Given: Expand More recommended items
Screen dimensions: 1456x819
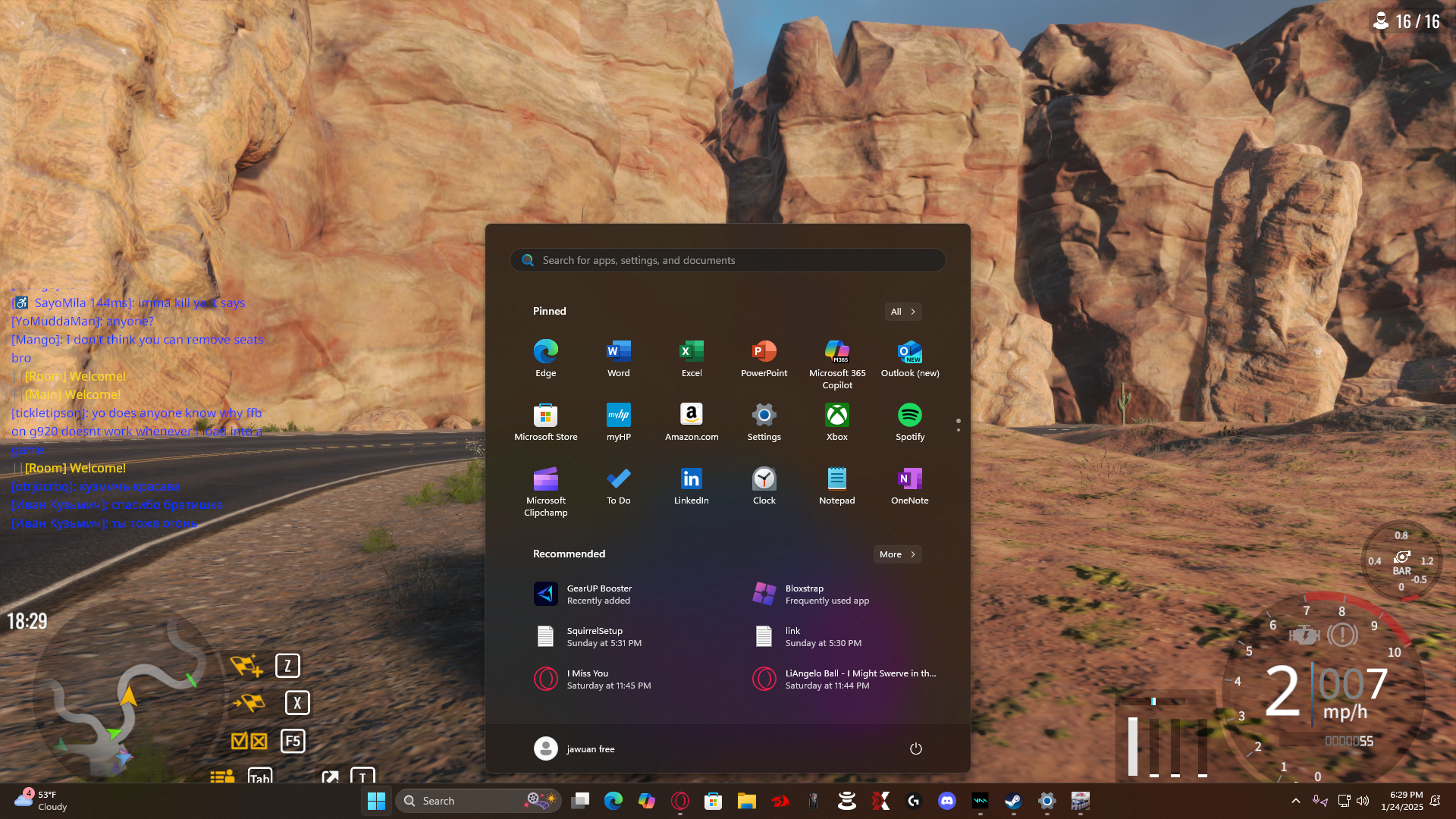Looking at the screenshot, I should (897, 554).
